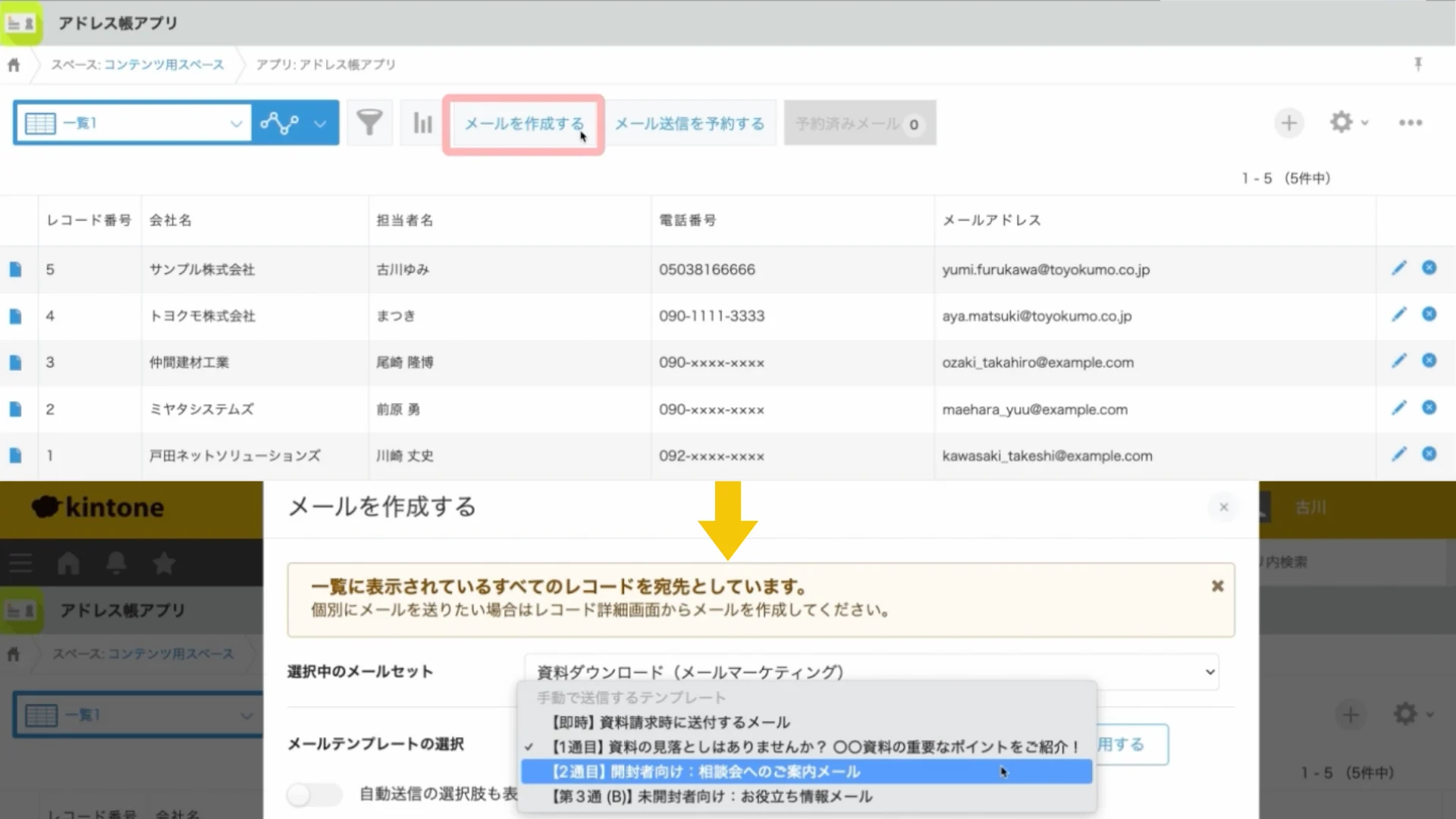Click the plus icon to add a record
Viewport: 1456px width, 819px height.
(x=1289, y=122)
